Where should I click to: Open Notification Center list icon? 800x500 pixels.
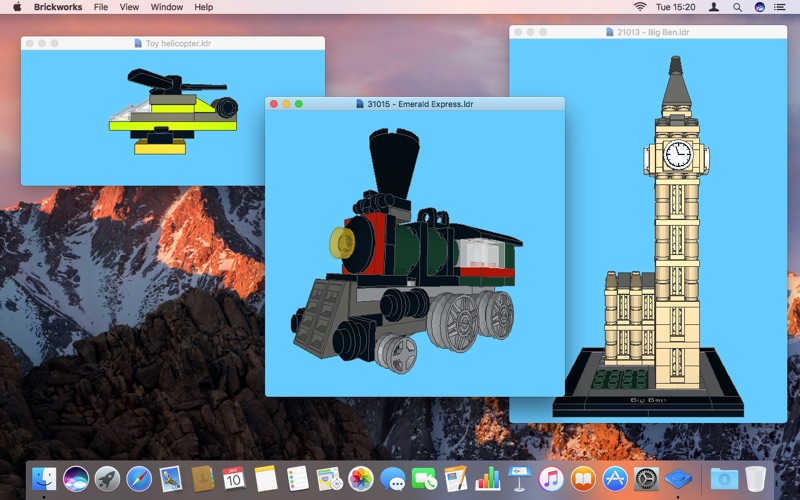coord(780,7)
